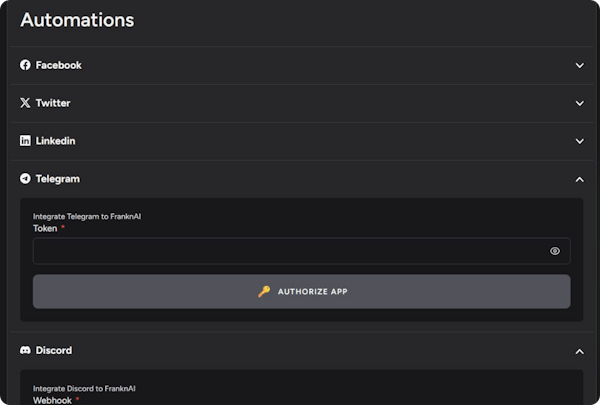This screenshot has height=405, width=600.
Task: Expand the Facebook section chevron
Action: tap(579, 65)
